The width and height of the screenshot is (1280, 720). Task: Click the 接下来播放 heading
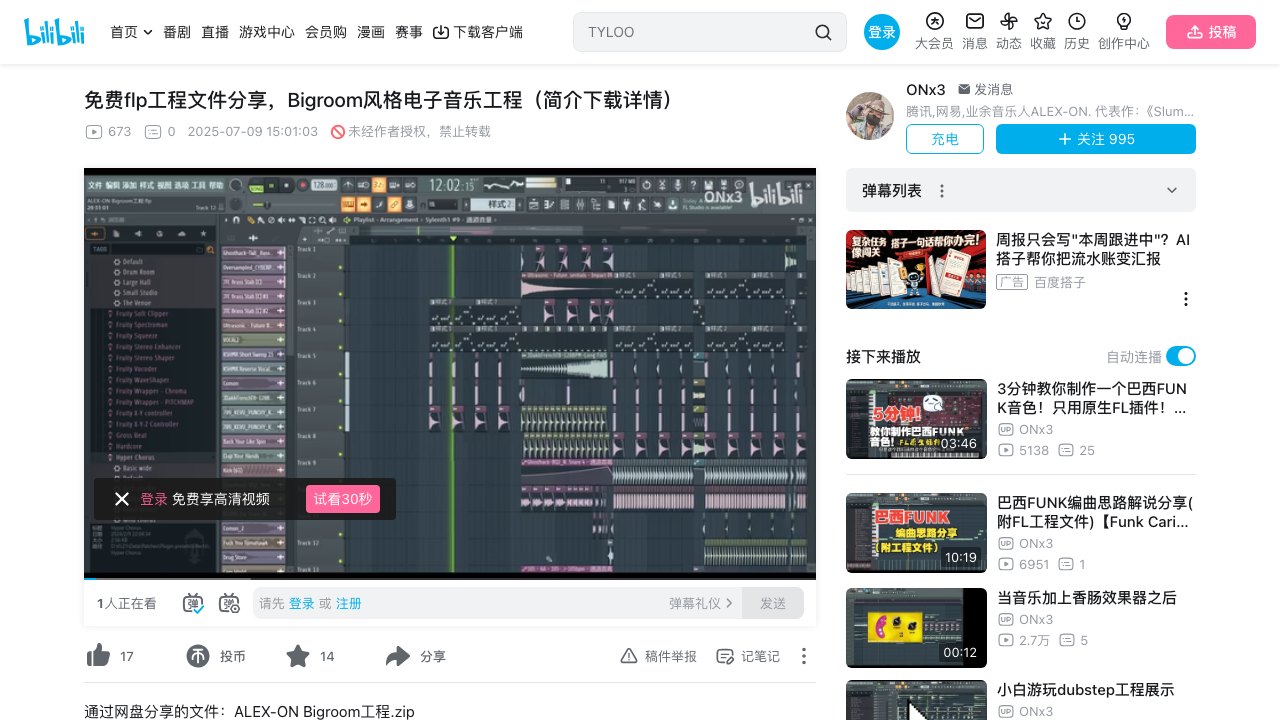point(883,356)
